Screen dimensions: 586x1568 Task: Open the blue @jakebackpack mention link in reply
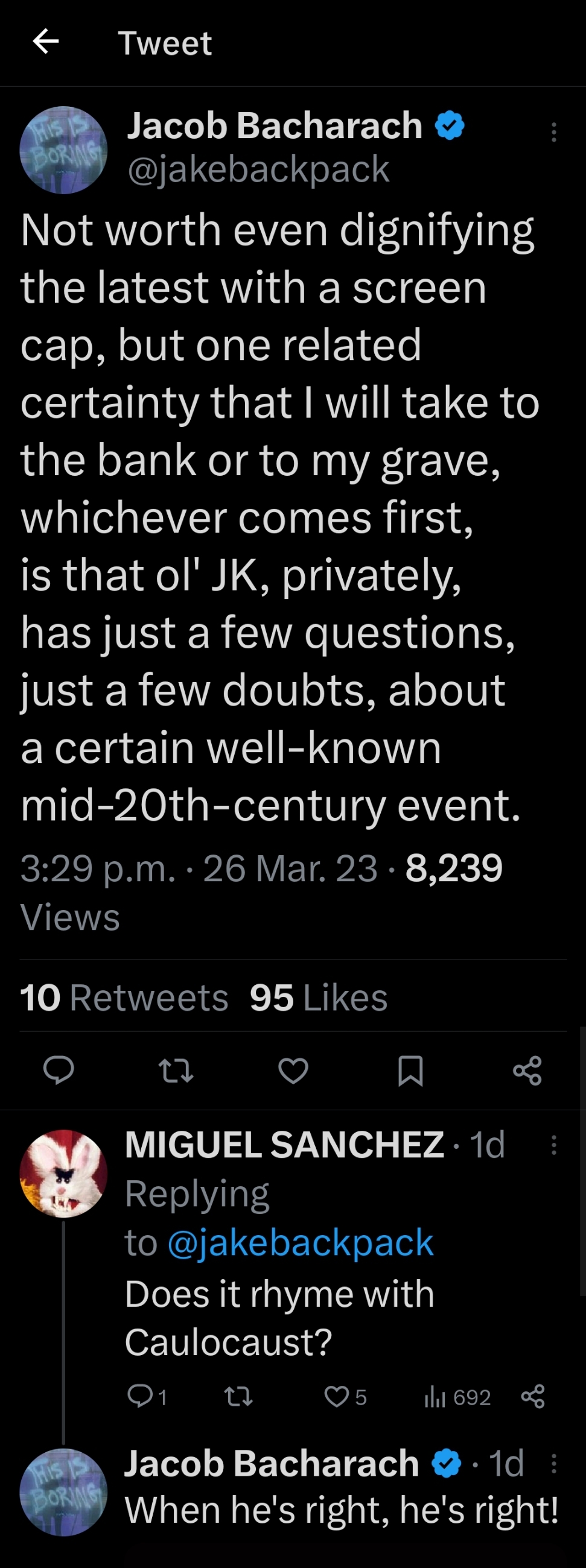click(300, 1242)
